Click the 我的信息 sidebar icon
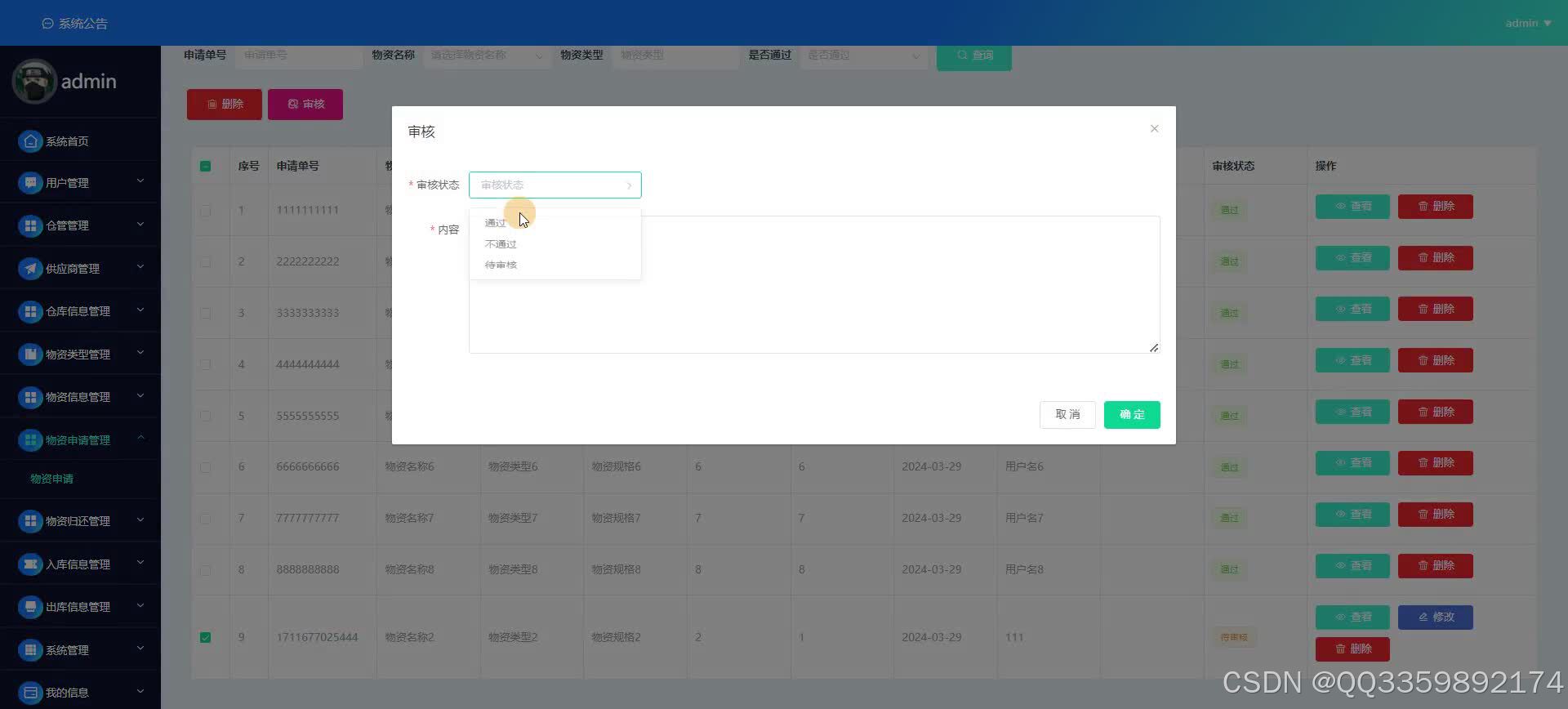Viewport: 1568px width, 709px height. [30, 693]
